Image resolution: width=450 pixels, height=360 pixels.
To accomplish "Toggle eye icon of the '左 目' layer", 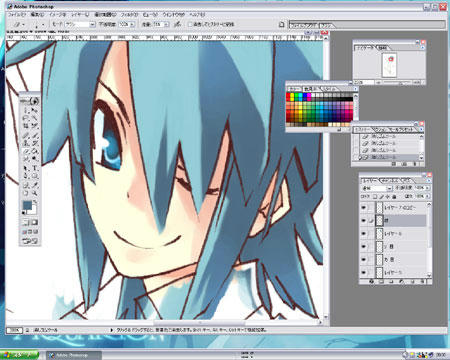I will click(x=364, y=247).
